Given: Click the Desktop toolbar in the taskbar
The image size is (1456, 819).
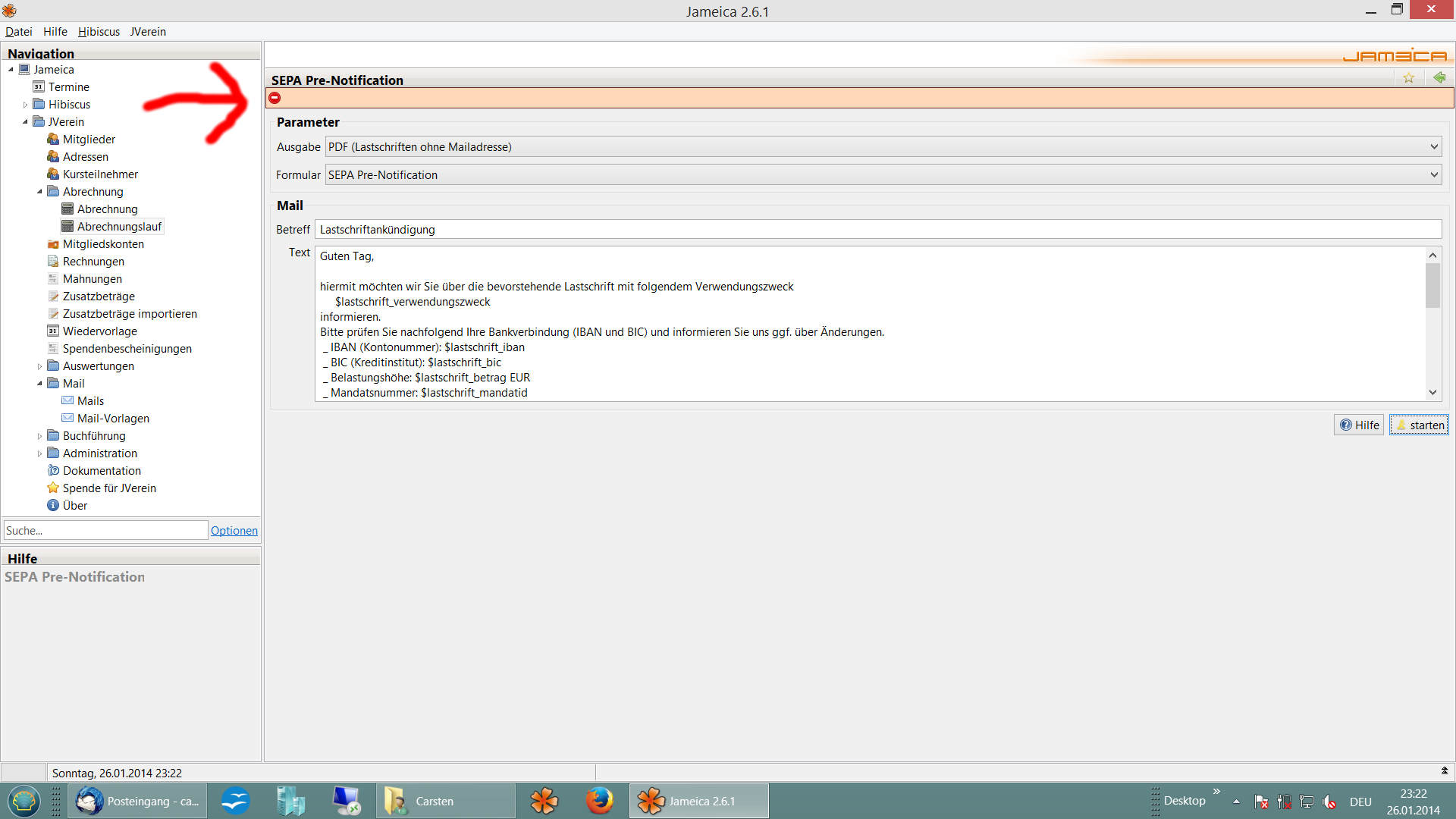Looking at the screenshot, I should [x=1185, y=801].
